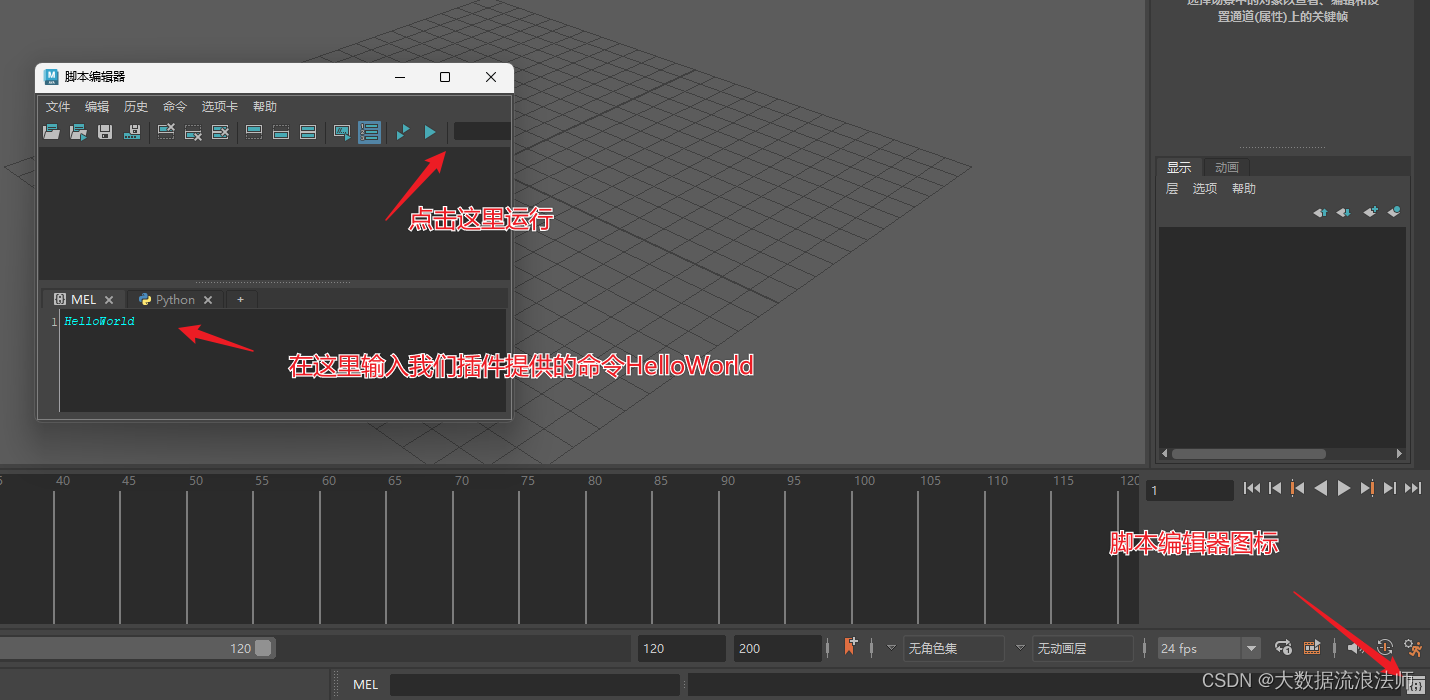Show History only layout icon
The height and width of the screenshot is (700, 1430).
pos(254,132)
